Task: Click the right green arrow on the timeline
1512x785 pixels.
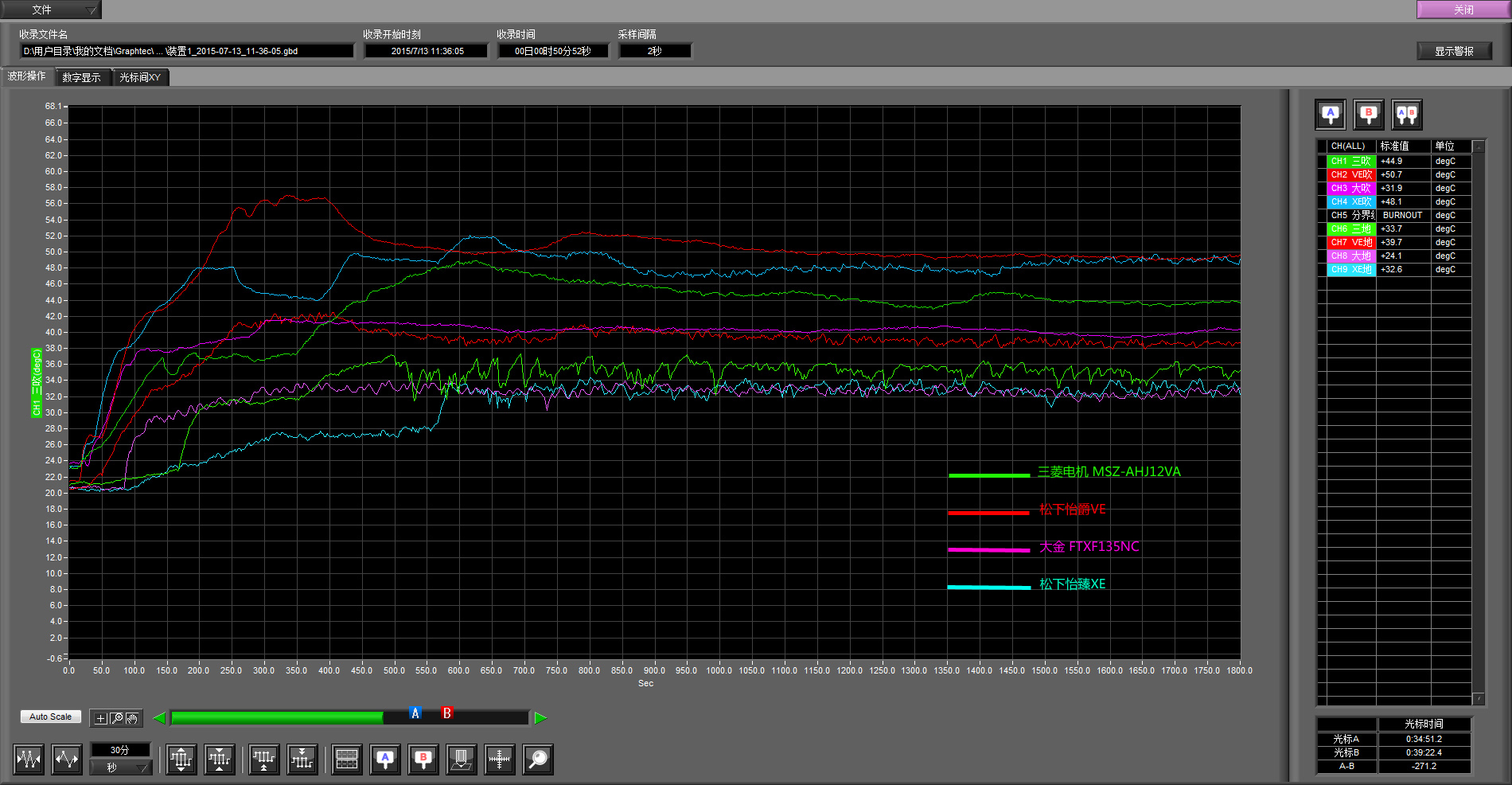Action: click(541, 718)
